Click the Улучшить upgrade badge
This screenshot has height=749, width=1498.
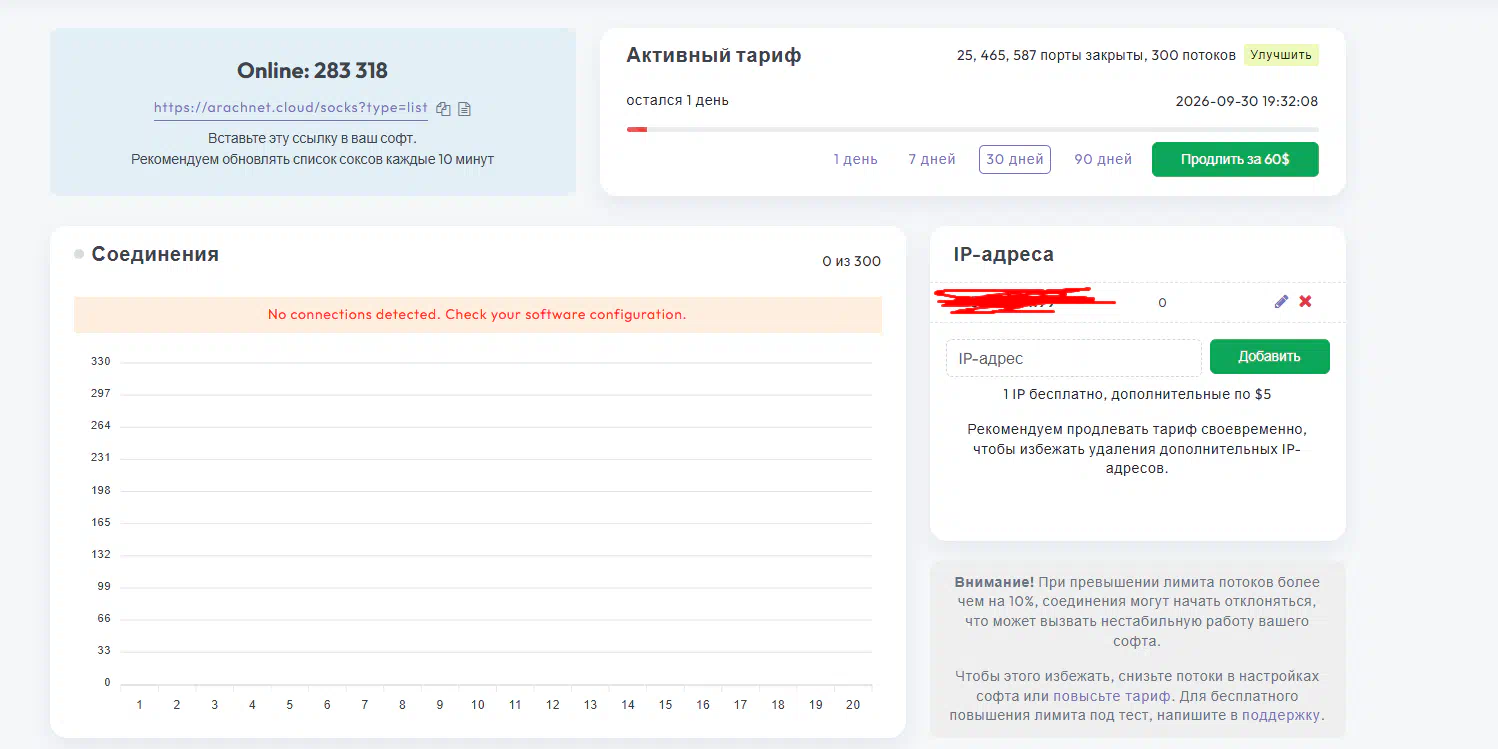pos(1281,55)
